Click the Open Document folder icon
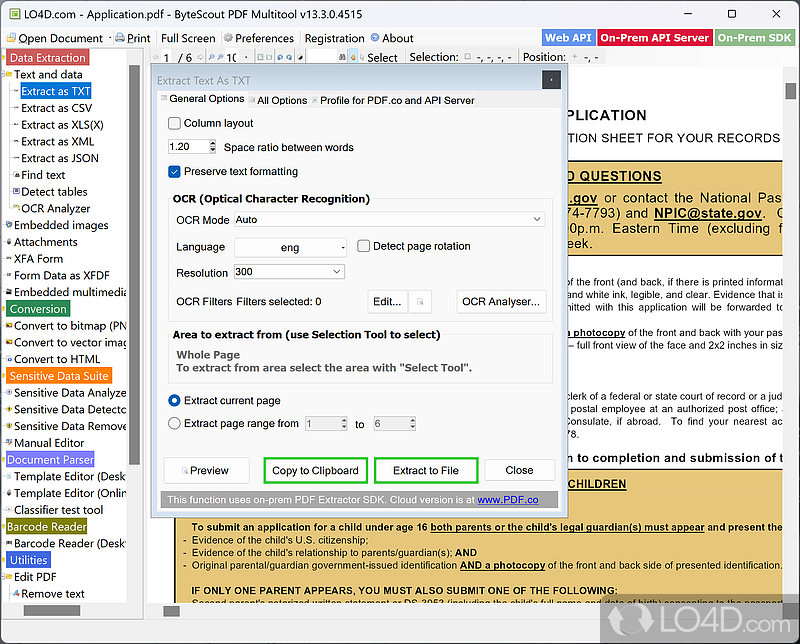 pyautogui.click(x=11, y=38)
